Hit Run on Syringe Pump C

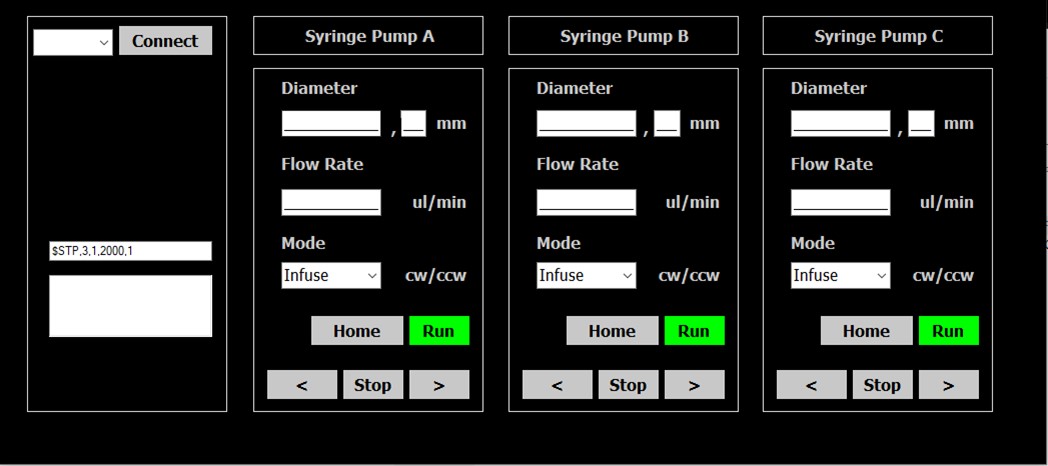coord(948,331)
